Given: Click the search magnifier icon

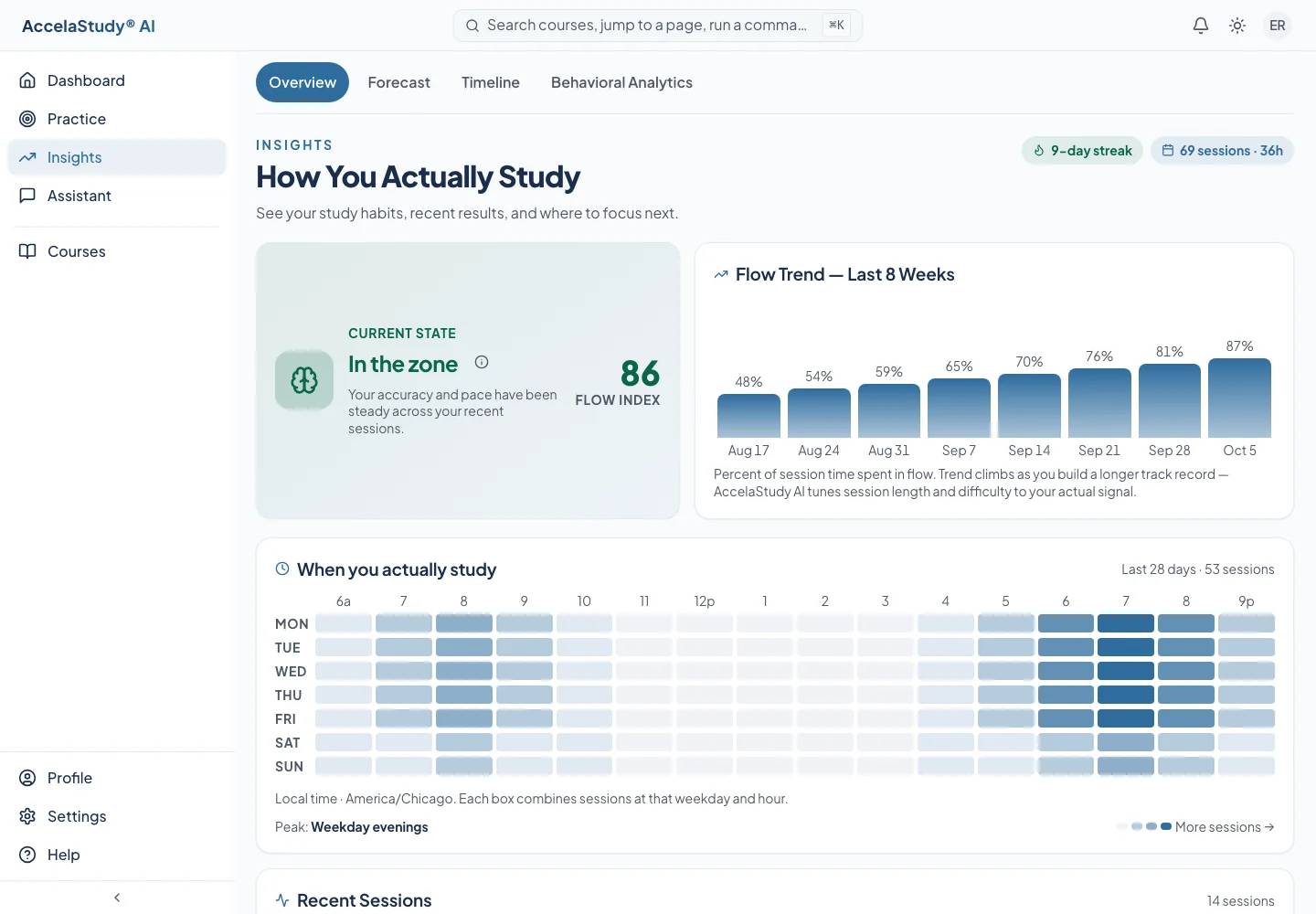Looking at the screenshot, I should pos(472,26).
